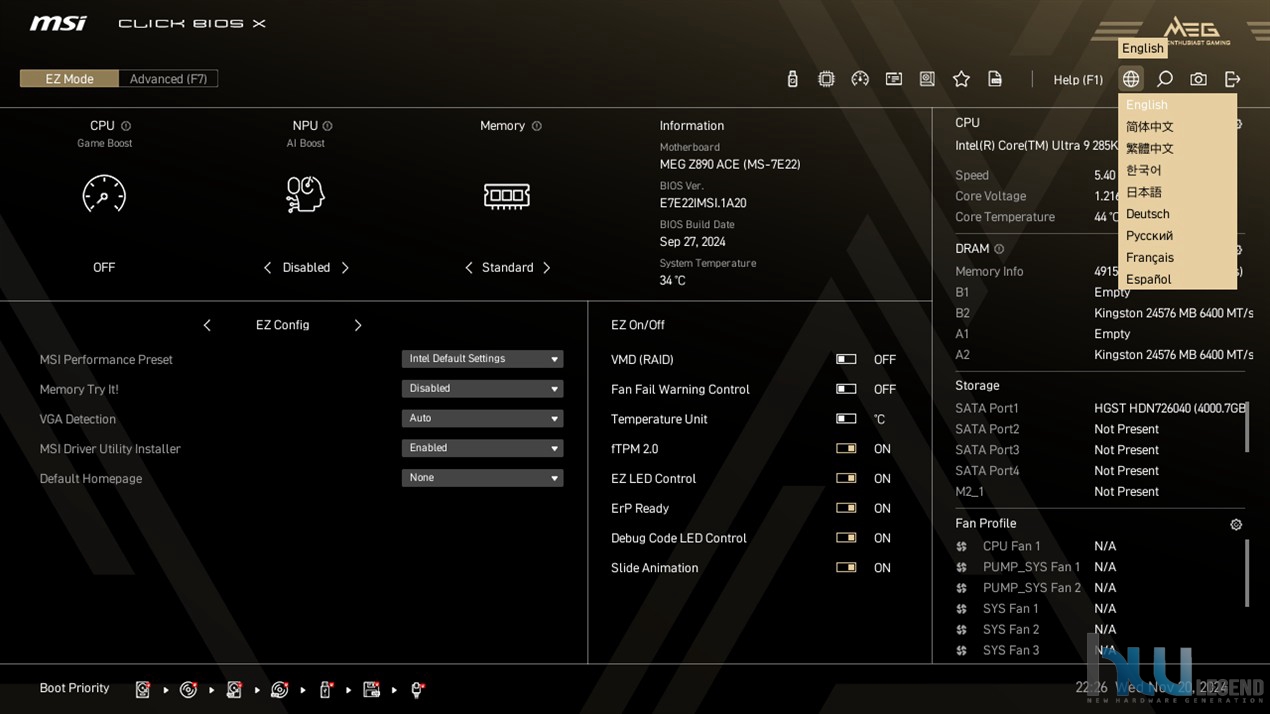Viewport: 1270px width, 714px height.
Task: Open VGA Detection dropdown
Action: [x=482, y=418]
